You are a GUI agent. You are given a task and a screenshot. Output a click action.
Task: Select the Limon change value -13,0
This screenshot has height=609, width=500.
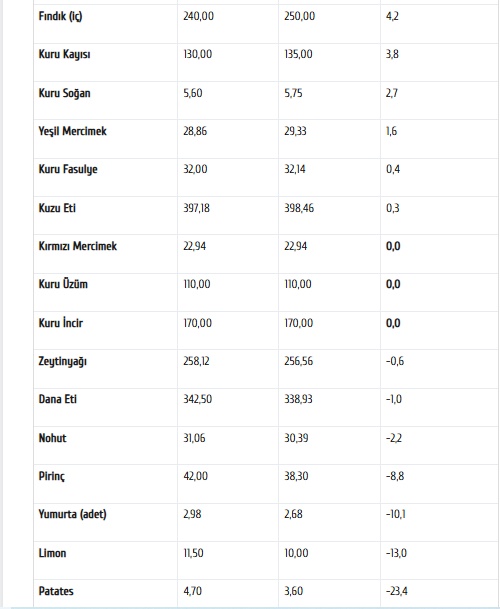[396, 553]
